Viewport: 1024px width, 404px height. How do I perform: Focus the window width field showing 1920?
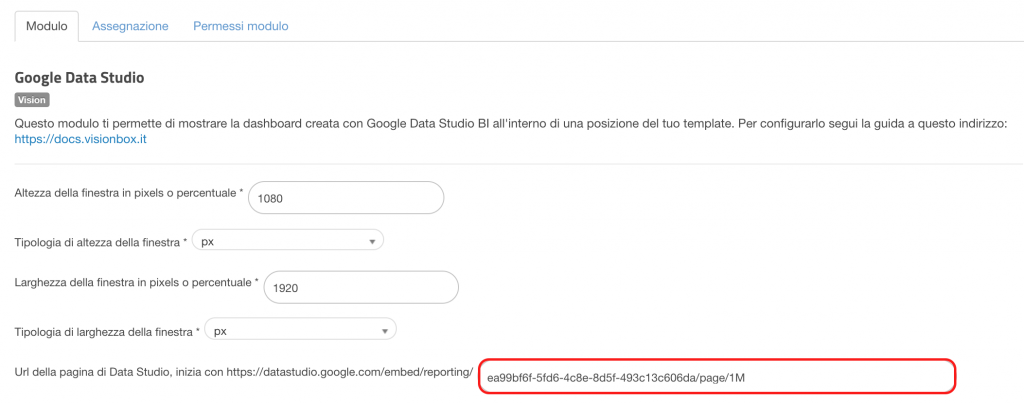tap(361, 287)
